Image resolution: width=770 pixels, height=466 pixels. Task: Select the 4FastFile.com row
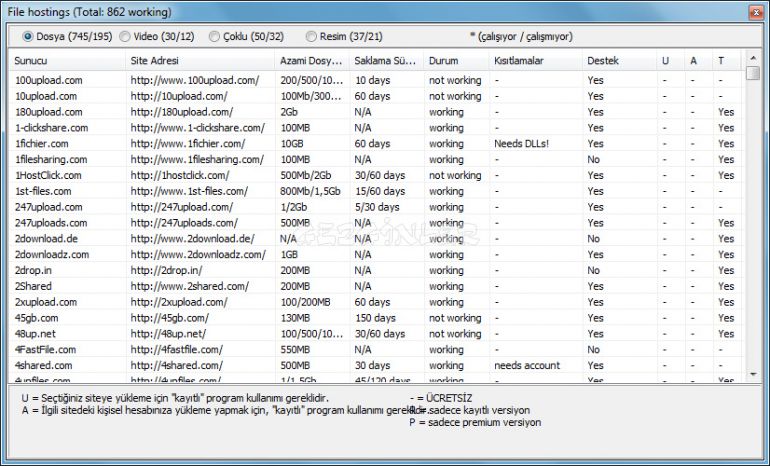pos(376,349)
